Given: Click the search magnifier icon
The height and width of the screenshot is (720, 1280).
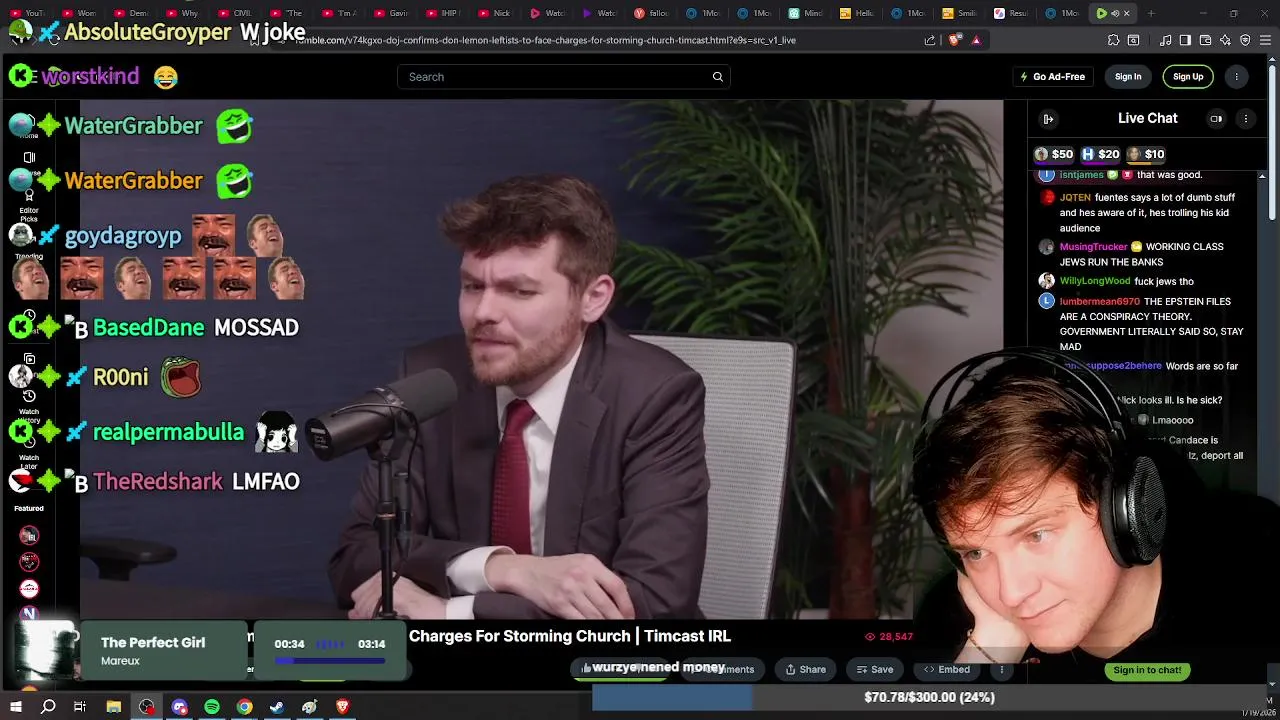Looking at the screenshot, I should (x=717, y=77).
